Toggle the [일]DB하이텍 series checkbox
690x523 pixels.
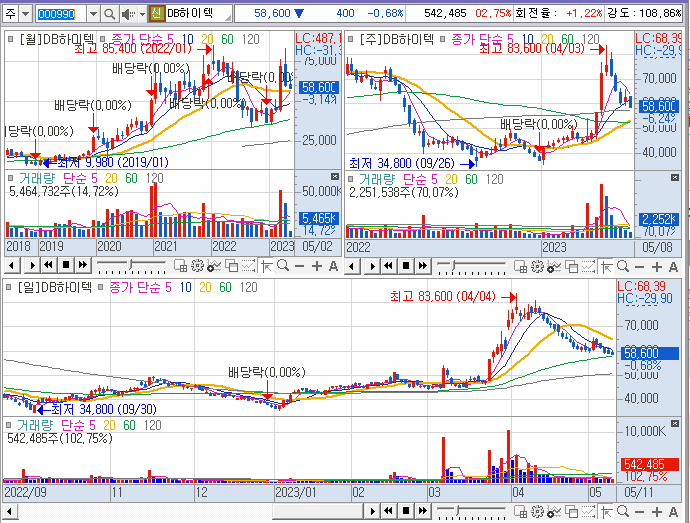pyautogui.click(x=9, y=287)
